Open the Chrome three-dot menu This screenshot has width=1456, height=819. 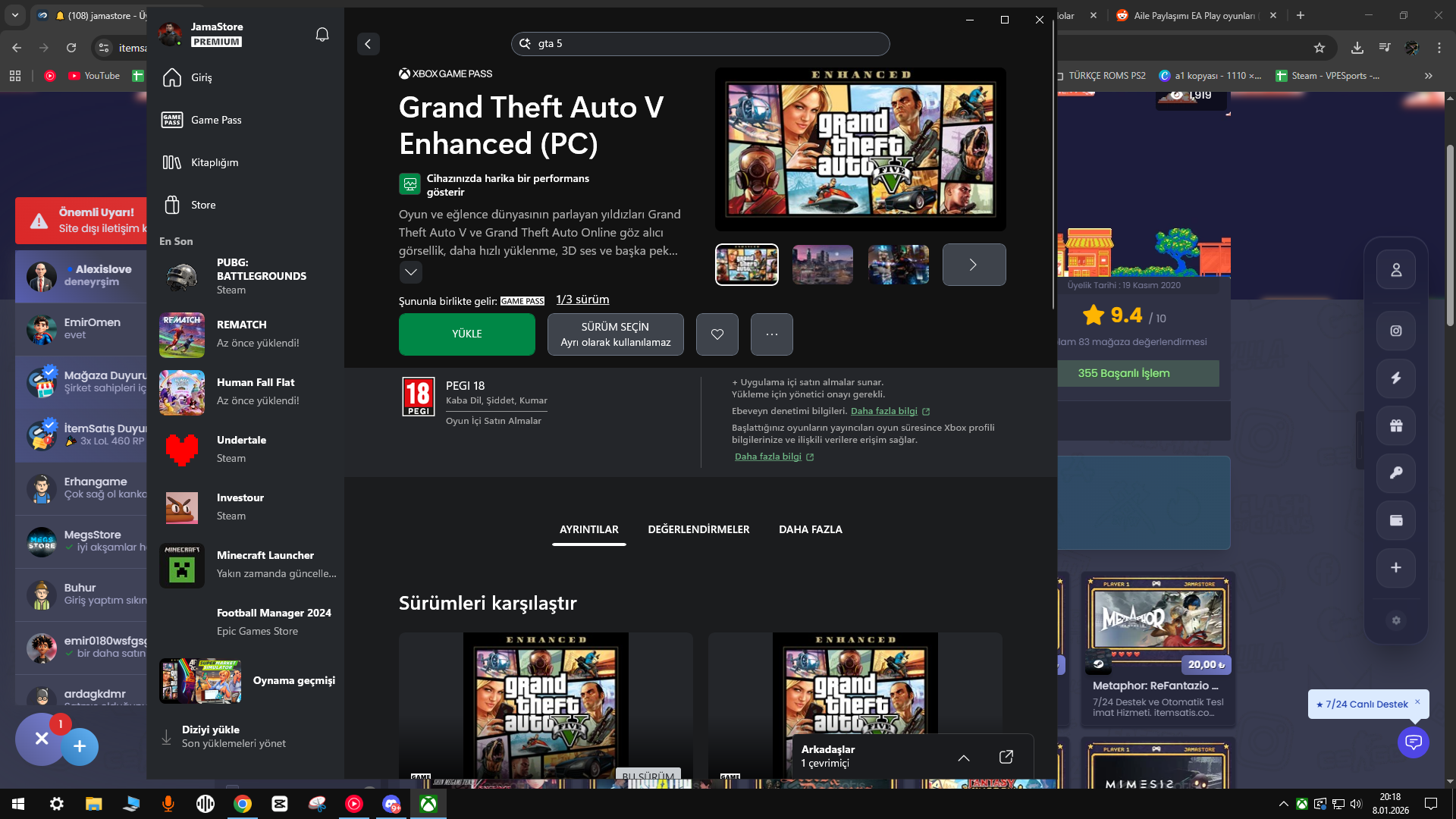(1439, 48)
